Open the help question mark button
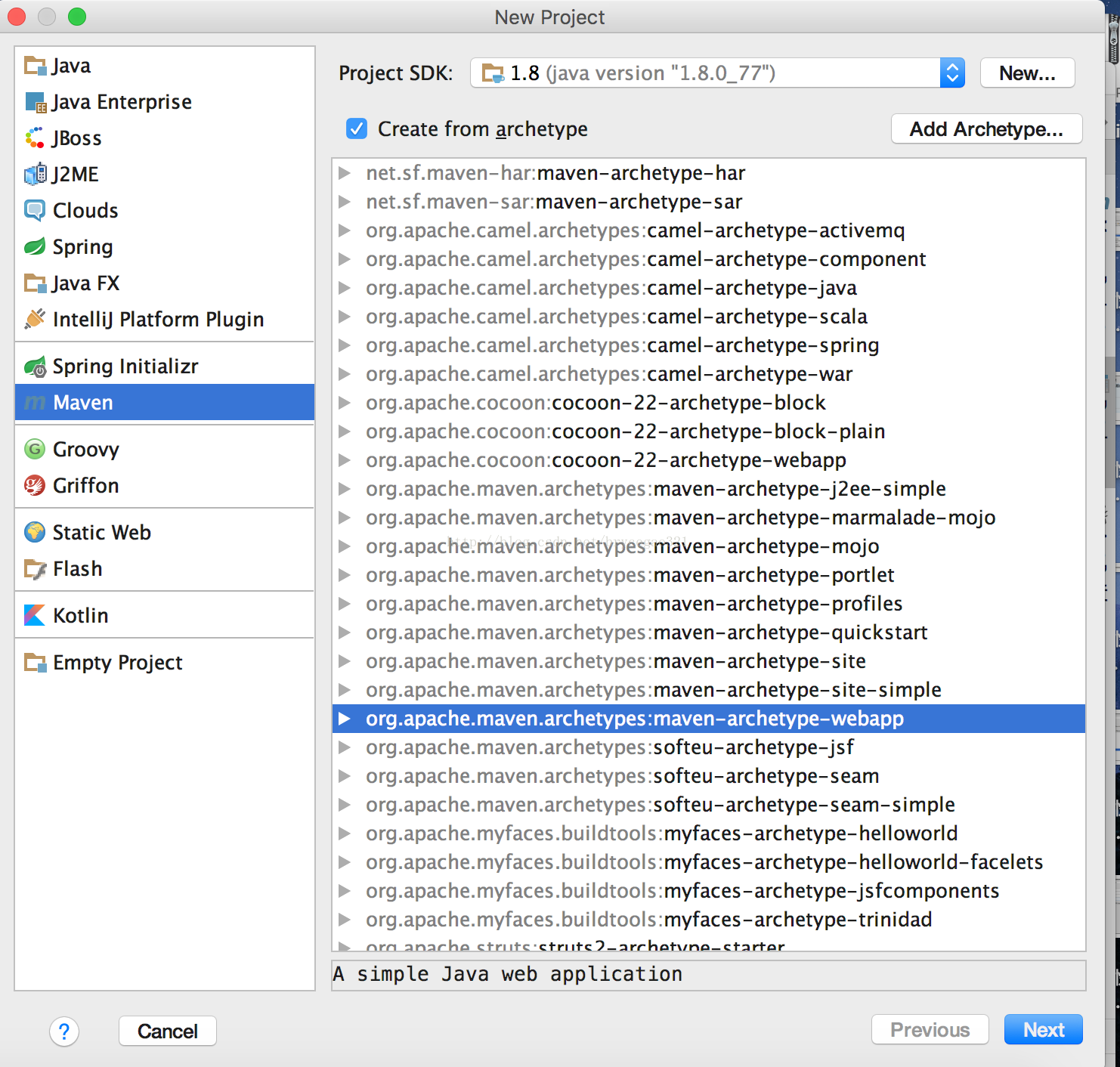Image resolution: width=1120 pixels, height=1067 pixels. coord(64,1031)
